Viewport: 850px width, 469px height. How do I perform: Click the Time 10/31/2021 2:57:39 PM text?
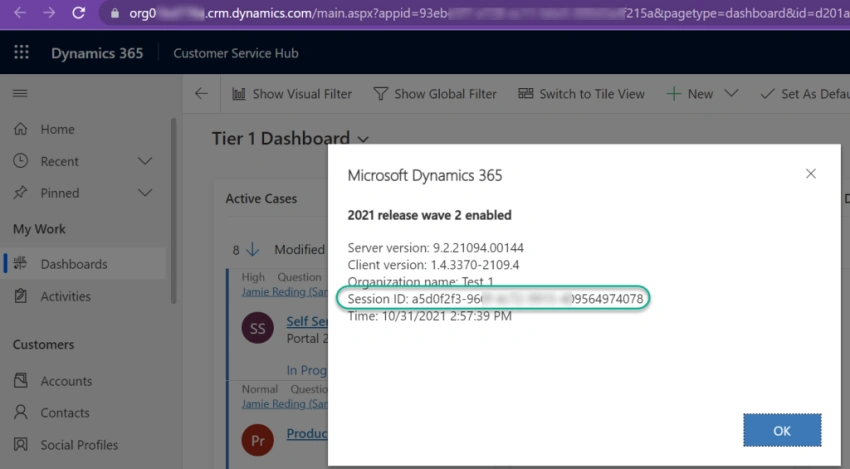[429, 316]
